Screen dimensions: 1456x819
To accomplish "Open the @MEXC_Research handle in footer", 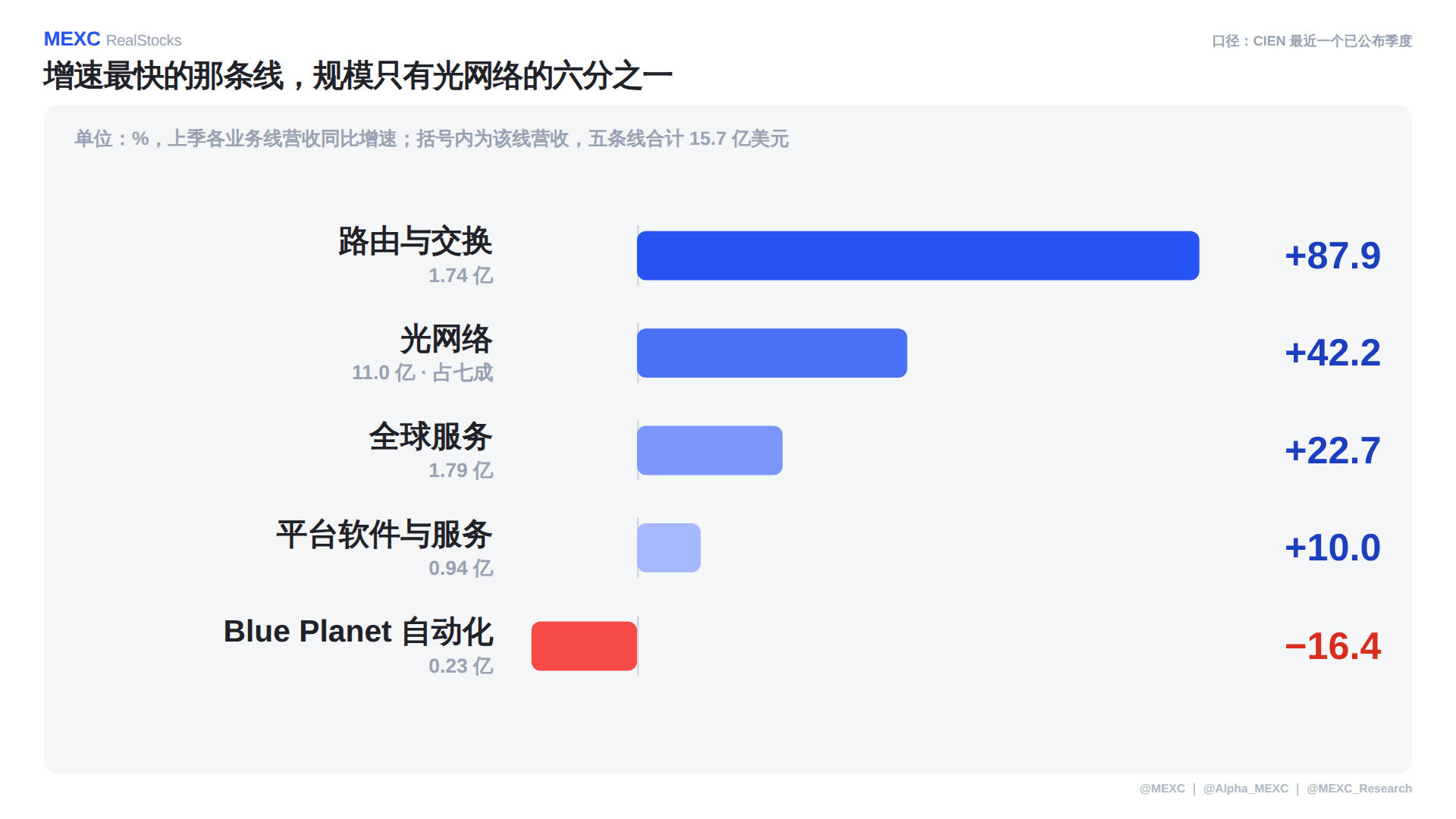I will (1359, 789).
